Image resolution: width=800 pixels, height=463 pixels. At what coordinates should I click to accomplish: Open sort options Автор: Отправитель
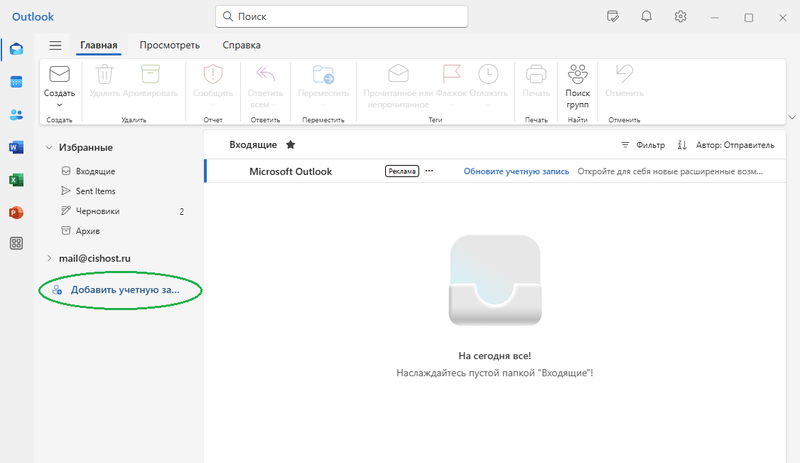tap(735, 145)
